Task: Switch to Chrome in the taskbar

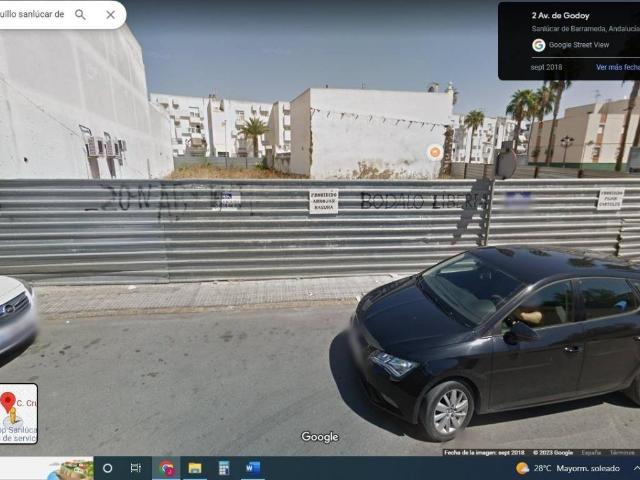Action: [166, 468]
